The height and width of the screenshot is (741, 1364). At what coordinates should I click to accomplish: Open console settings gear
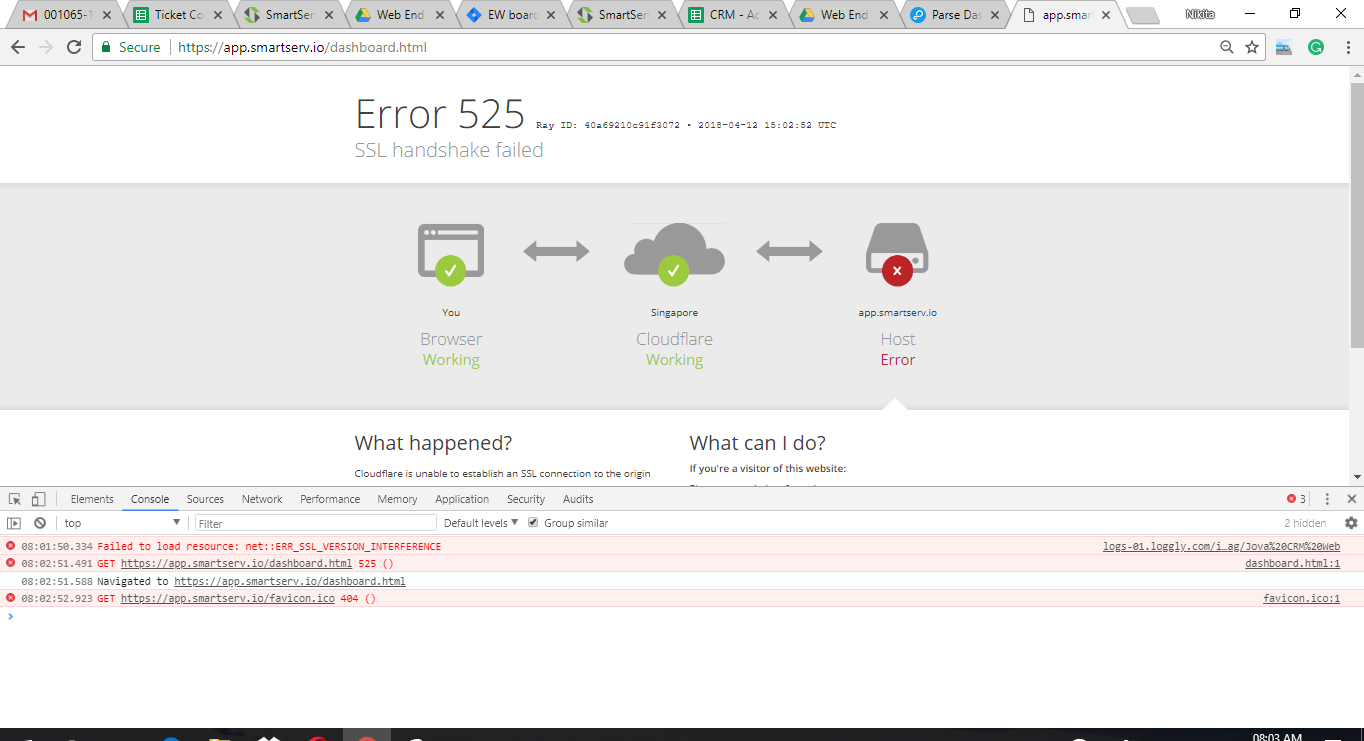pos(1351,523)
